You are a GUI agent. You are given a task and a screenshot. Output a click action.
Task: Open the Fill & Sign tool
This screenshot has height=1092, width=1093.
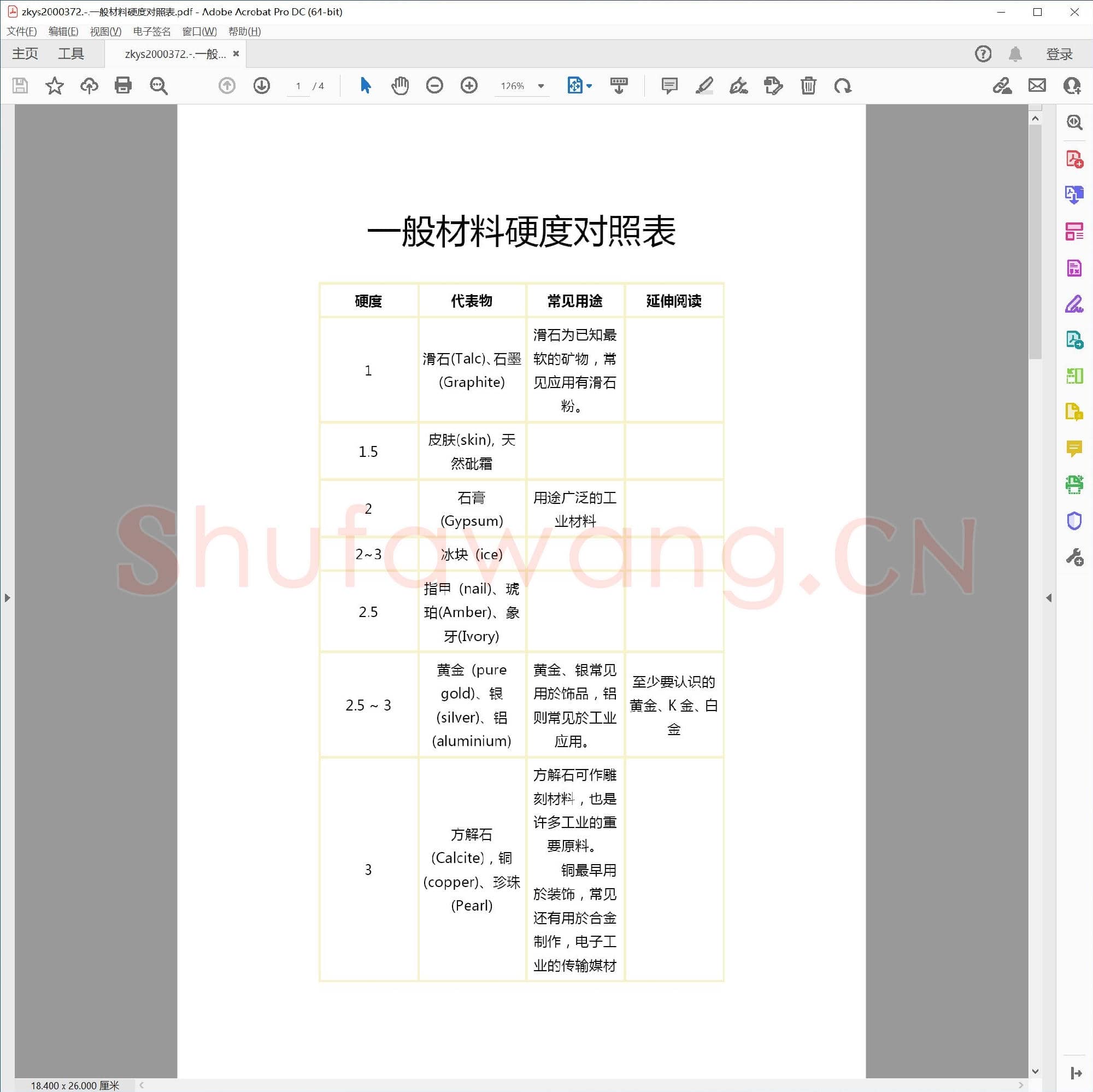point(1073,305)
